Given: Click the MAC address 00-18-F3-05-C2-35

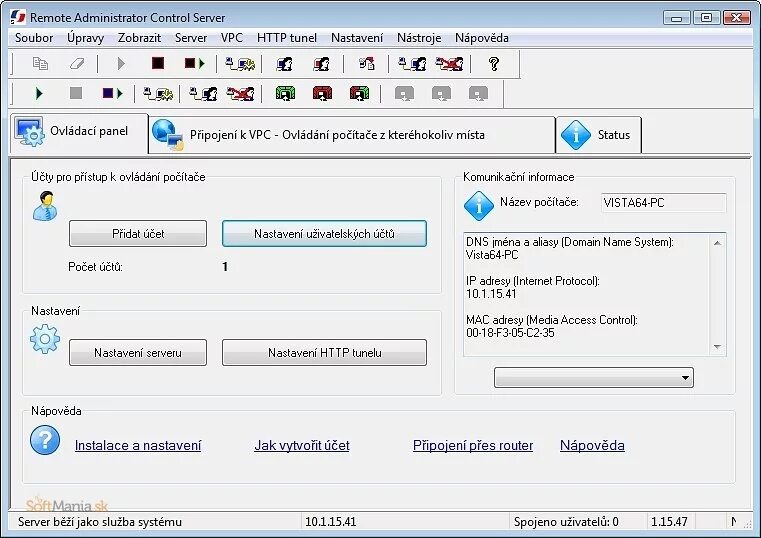Looking at the screenshot, I should point(510,333).
